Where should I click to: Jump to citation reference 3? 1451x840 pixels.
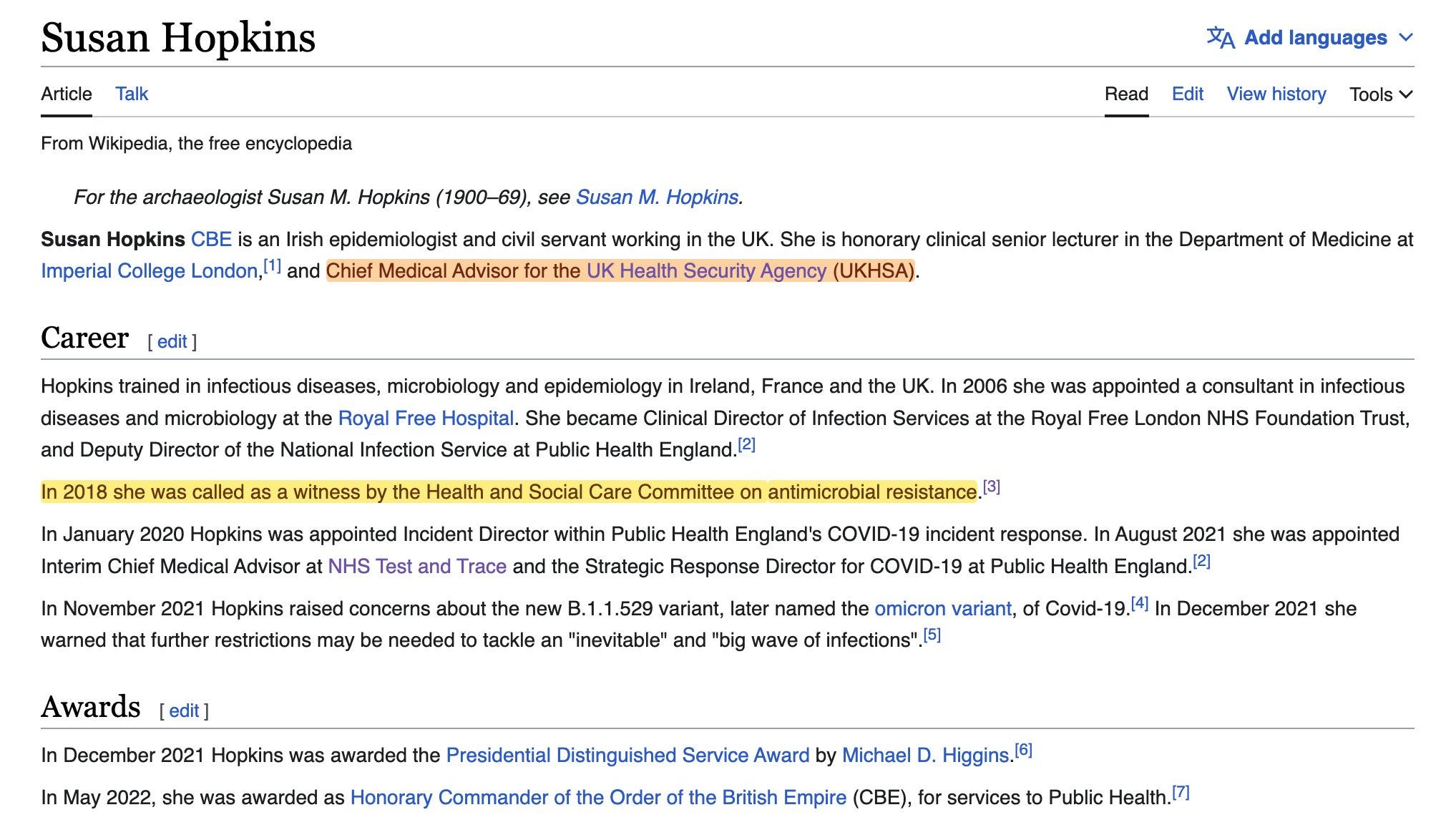click(x=991, y=487)
